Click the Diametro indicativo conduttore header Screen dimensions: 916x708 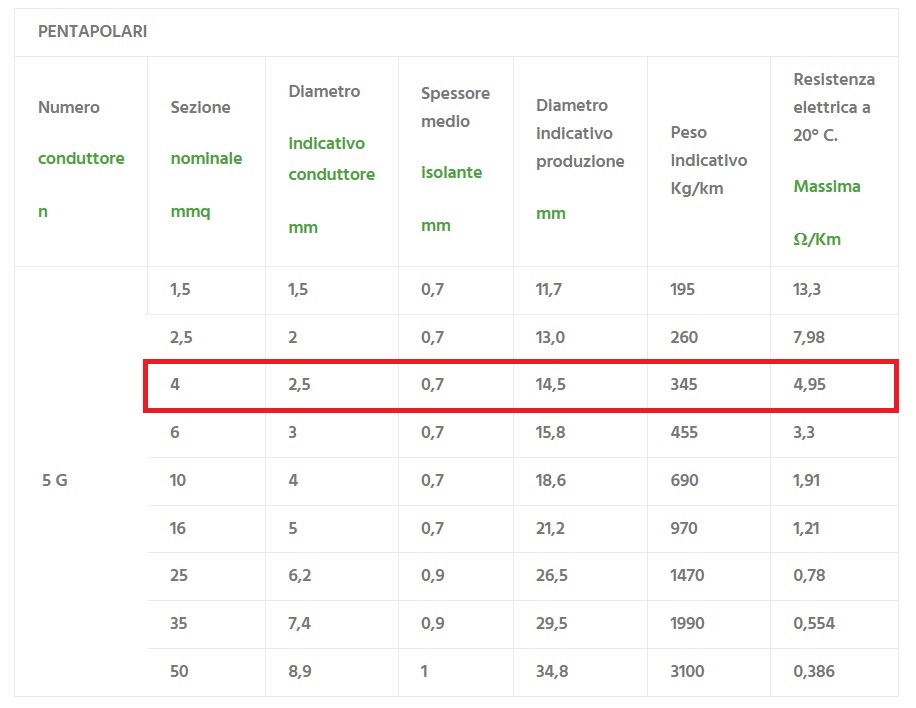(331, 159)
